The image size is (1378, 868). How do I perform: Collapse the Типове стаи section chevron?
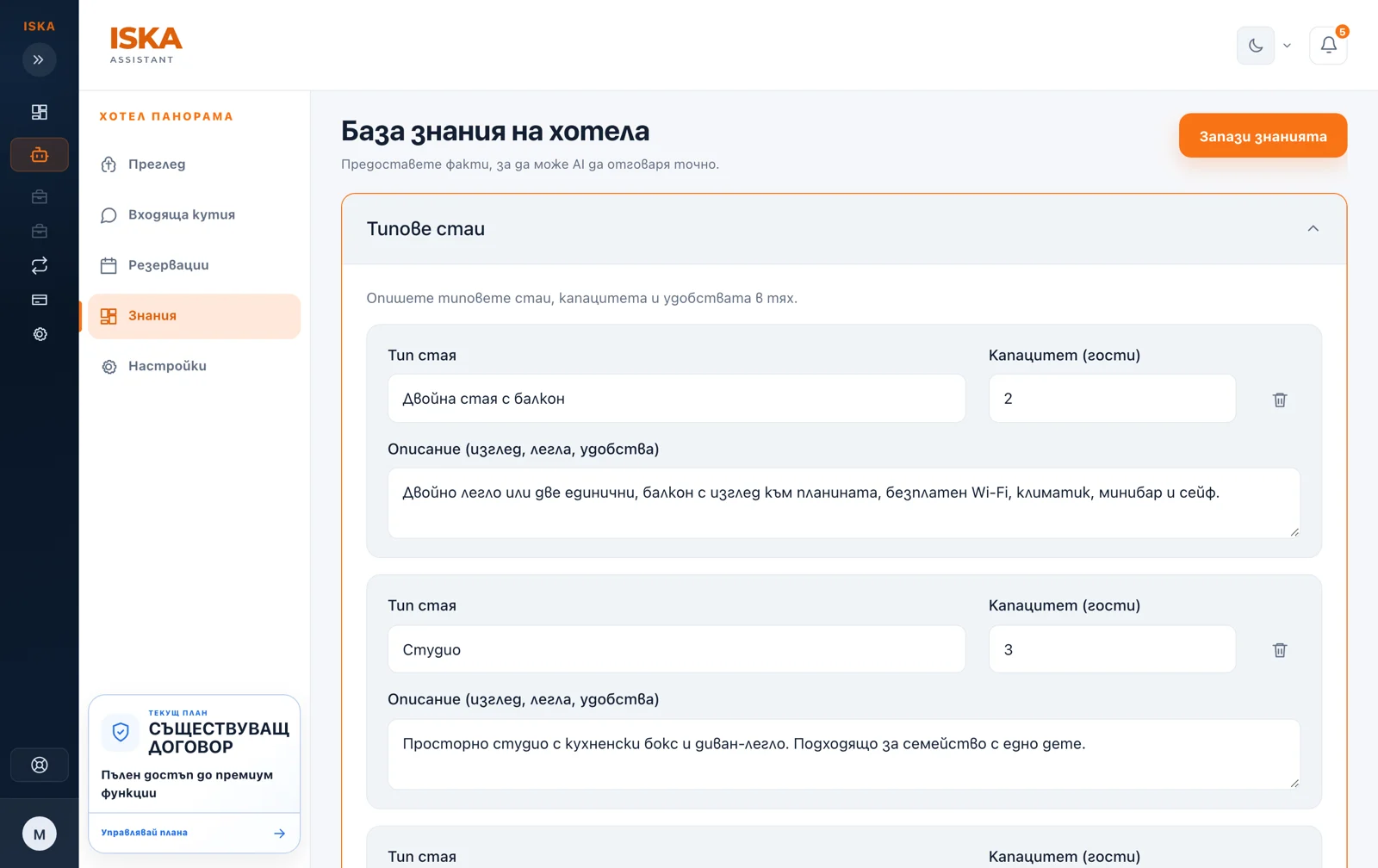1313,228
